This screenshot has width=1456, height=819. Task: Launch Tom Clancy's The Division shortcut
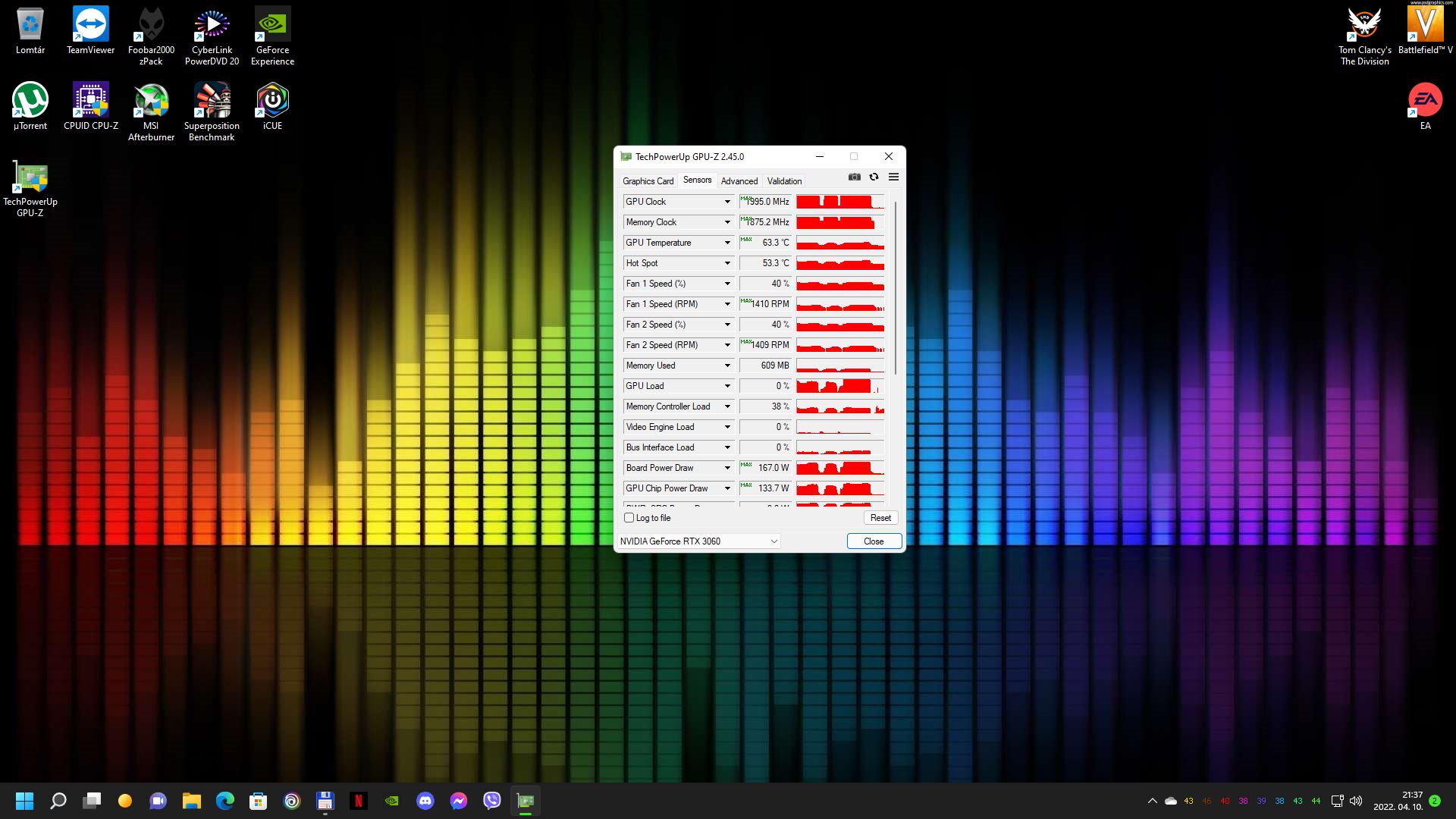point(1364,36)
